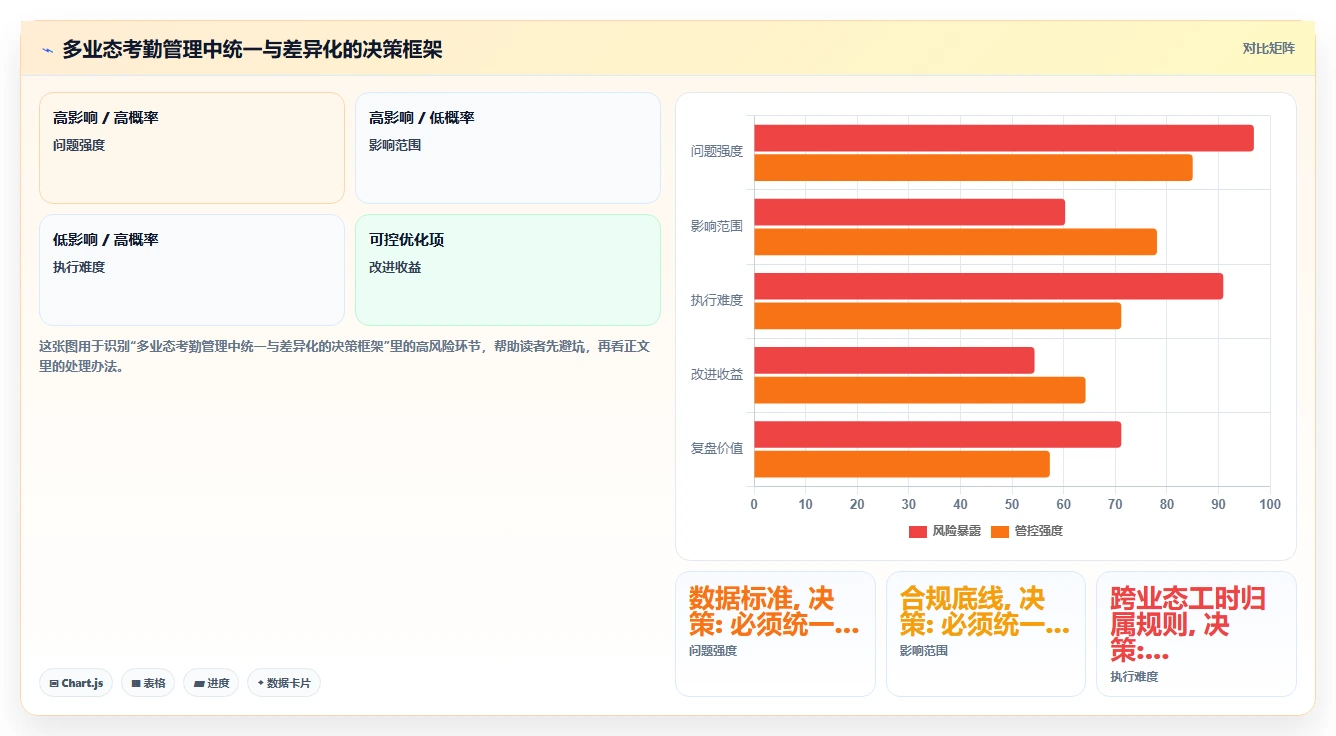The image size is (1336, 736).
Task: Open the 数据标准 decision data card
Action: (775, 633)
